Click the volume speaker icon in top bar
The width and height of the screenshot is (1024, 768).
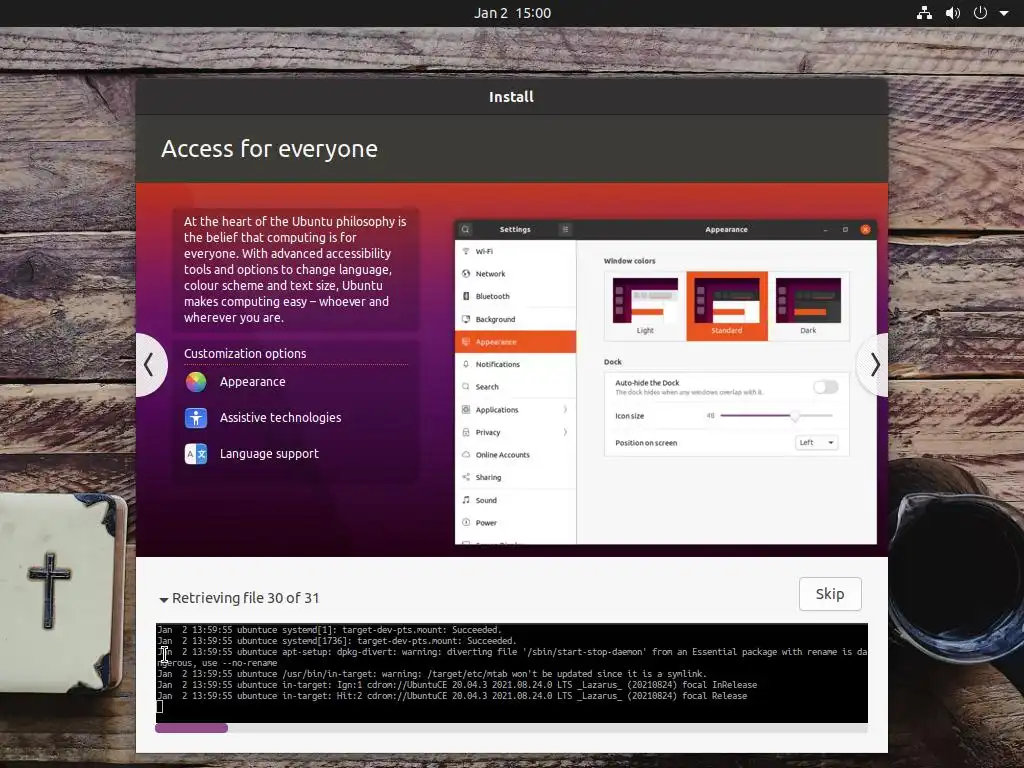[x=953, y=13]
